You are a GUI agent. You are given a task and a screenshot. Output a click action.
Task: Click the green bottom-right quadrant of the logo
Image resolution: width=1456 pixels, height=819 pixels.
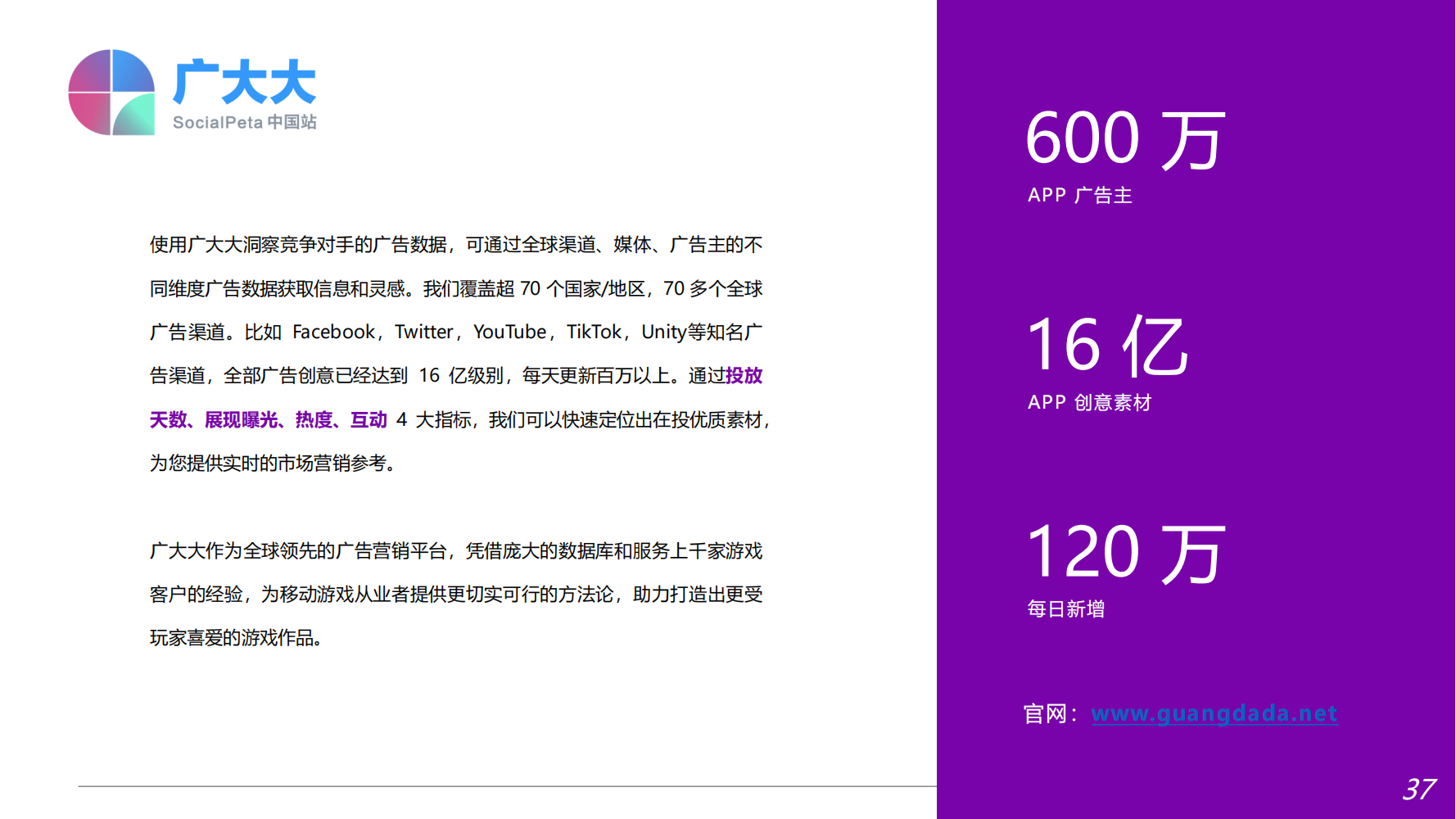[x=133, y=115]
